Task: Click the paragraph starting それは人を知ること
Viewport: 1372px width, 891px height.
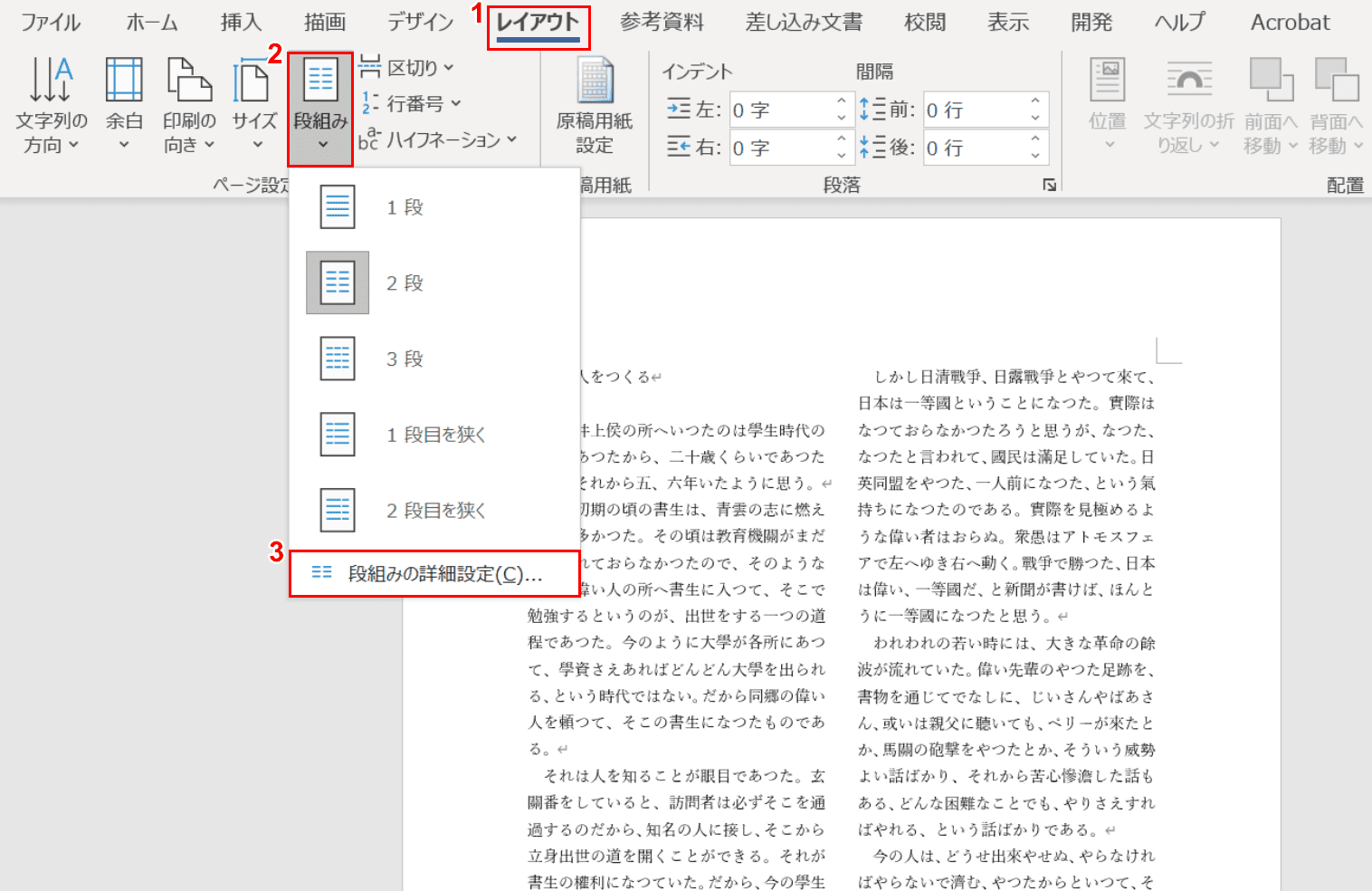Action: tap(677, 829)
